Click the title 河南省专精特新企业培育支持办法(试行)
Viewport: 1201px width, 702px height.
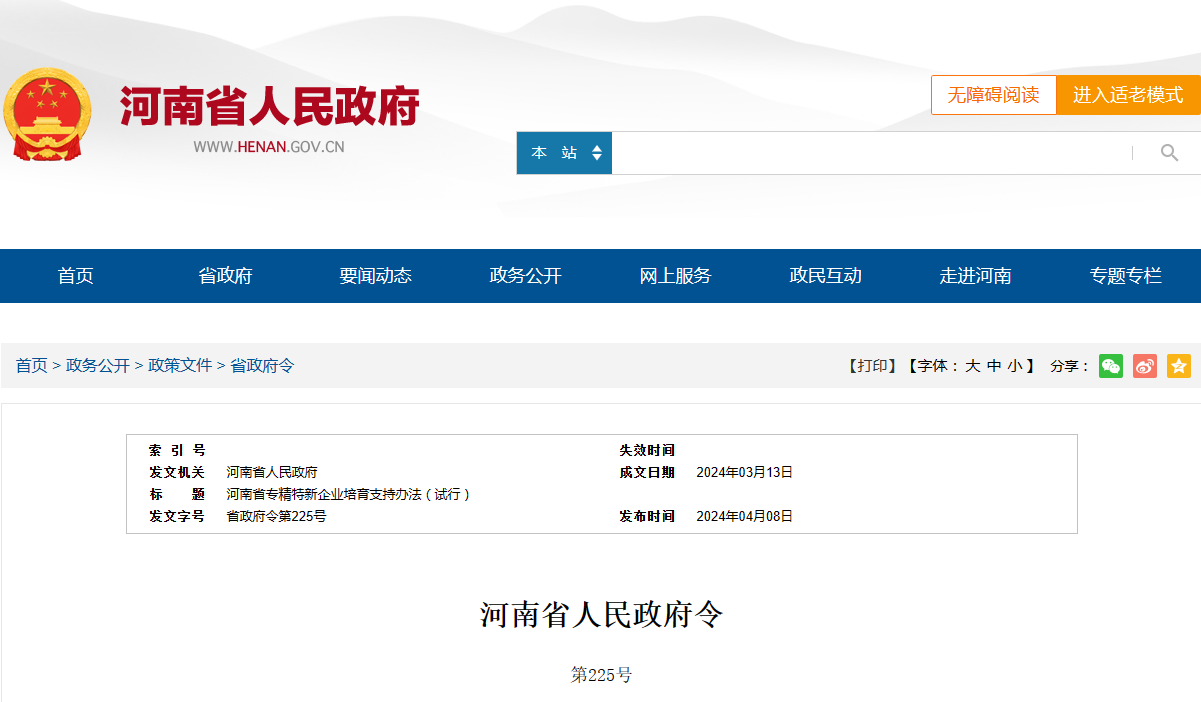pos(348,494)
